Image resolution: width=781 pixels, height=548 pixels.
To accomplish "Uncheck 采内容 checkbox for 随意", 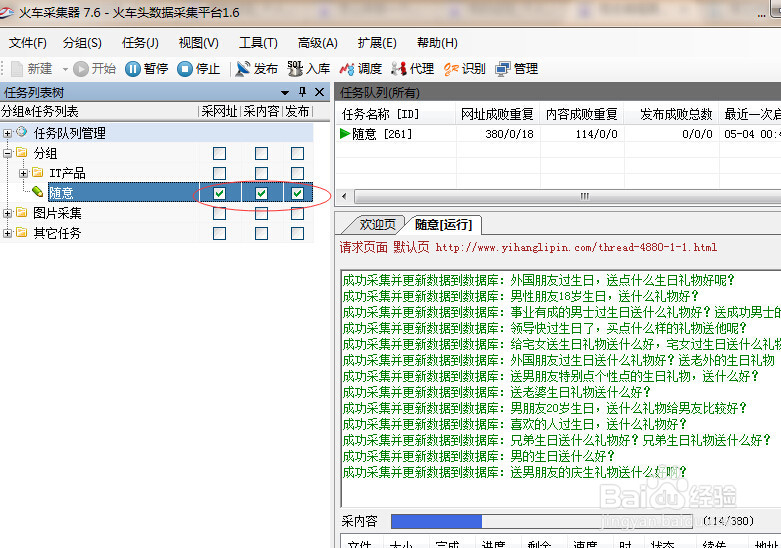I will pos(261,193).
